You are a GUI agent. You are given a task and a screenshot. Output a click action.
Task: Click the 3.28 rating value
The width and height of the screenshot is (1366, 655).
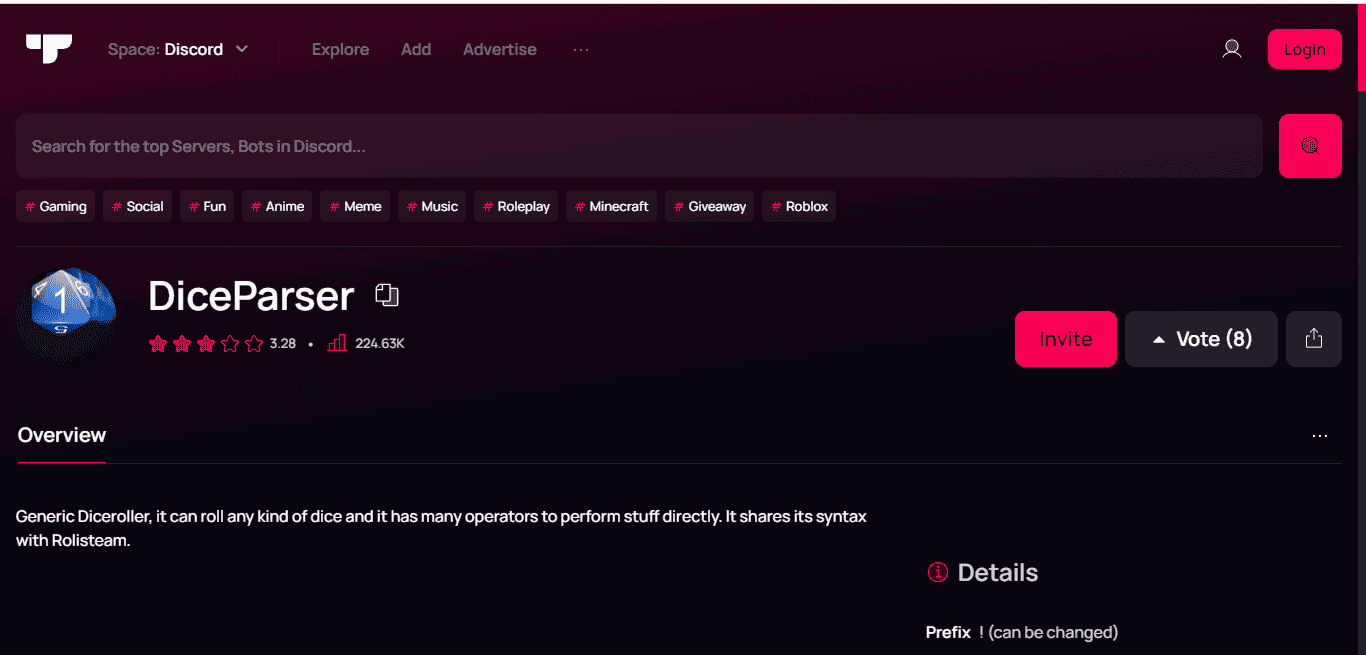pos(283,343)
